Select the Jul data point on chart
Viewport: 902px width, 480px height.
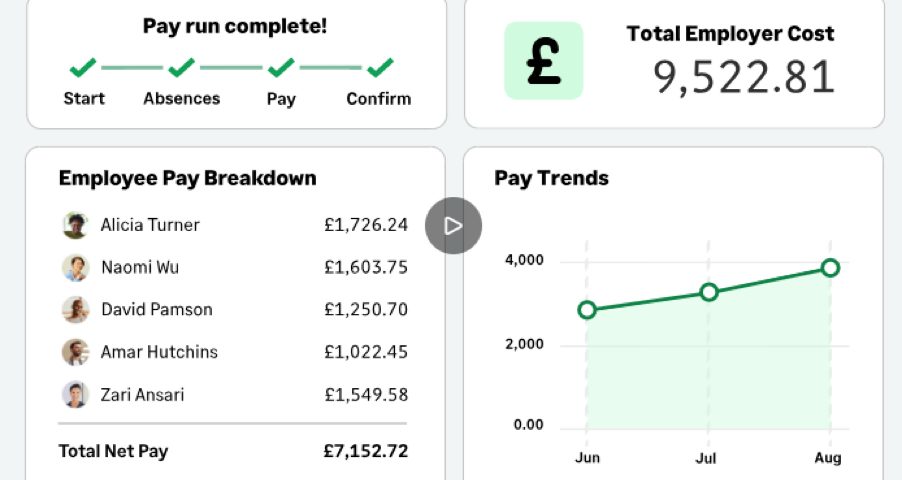point(709,292)
